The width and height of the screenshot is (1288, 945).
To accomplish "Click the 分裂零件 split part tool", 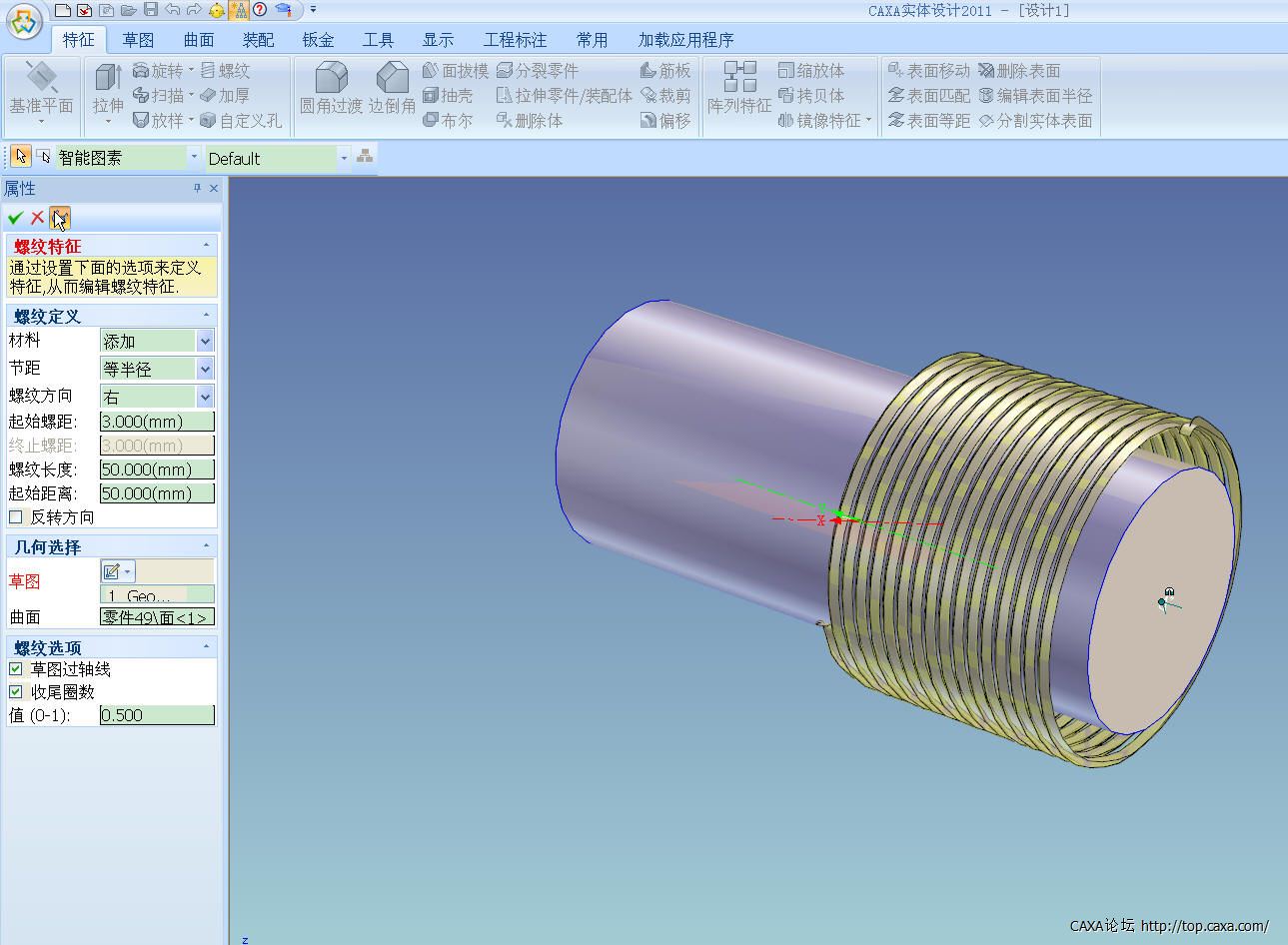I will [539, 71].
